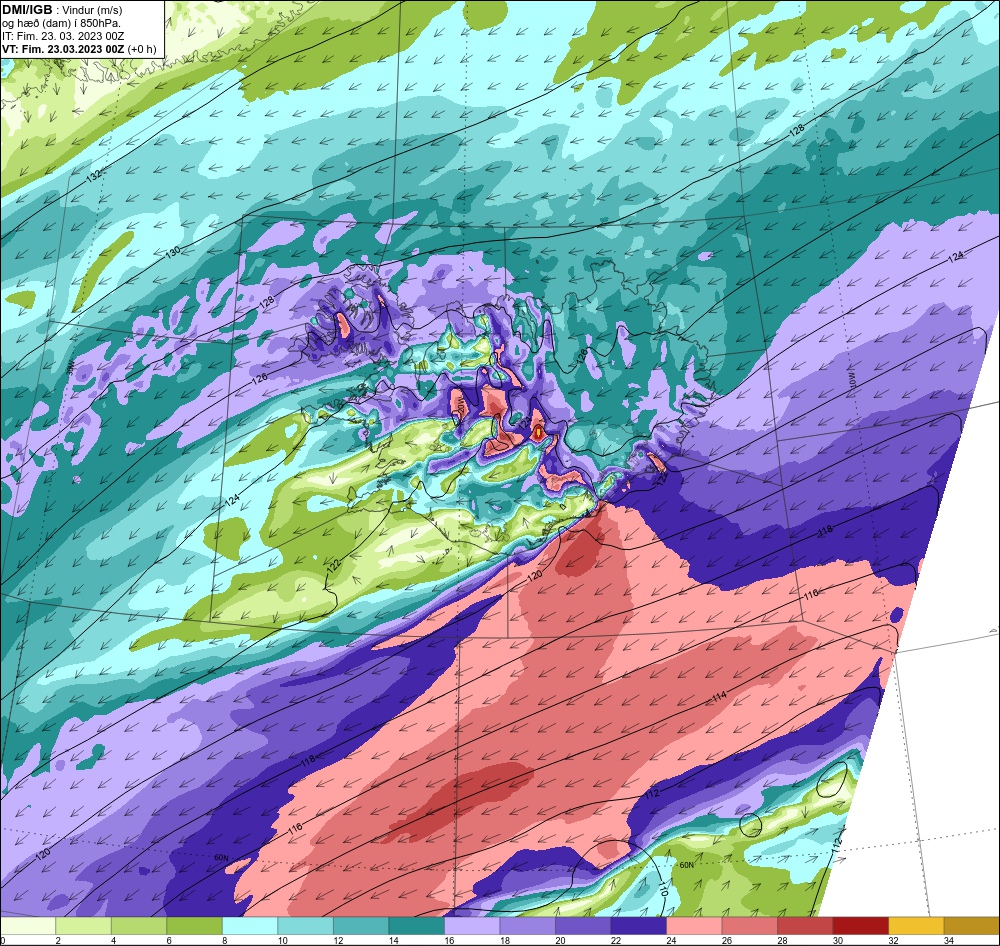
Task: Choose the 12–14 m/s teal legend swatch
Action: (x=361, y=926)
